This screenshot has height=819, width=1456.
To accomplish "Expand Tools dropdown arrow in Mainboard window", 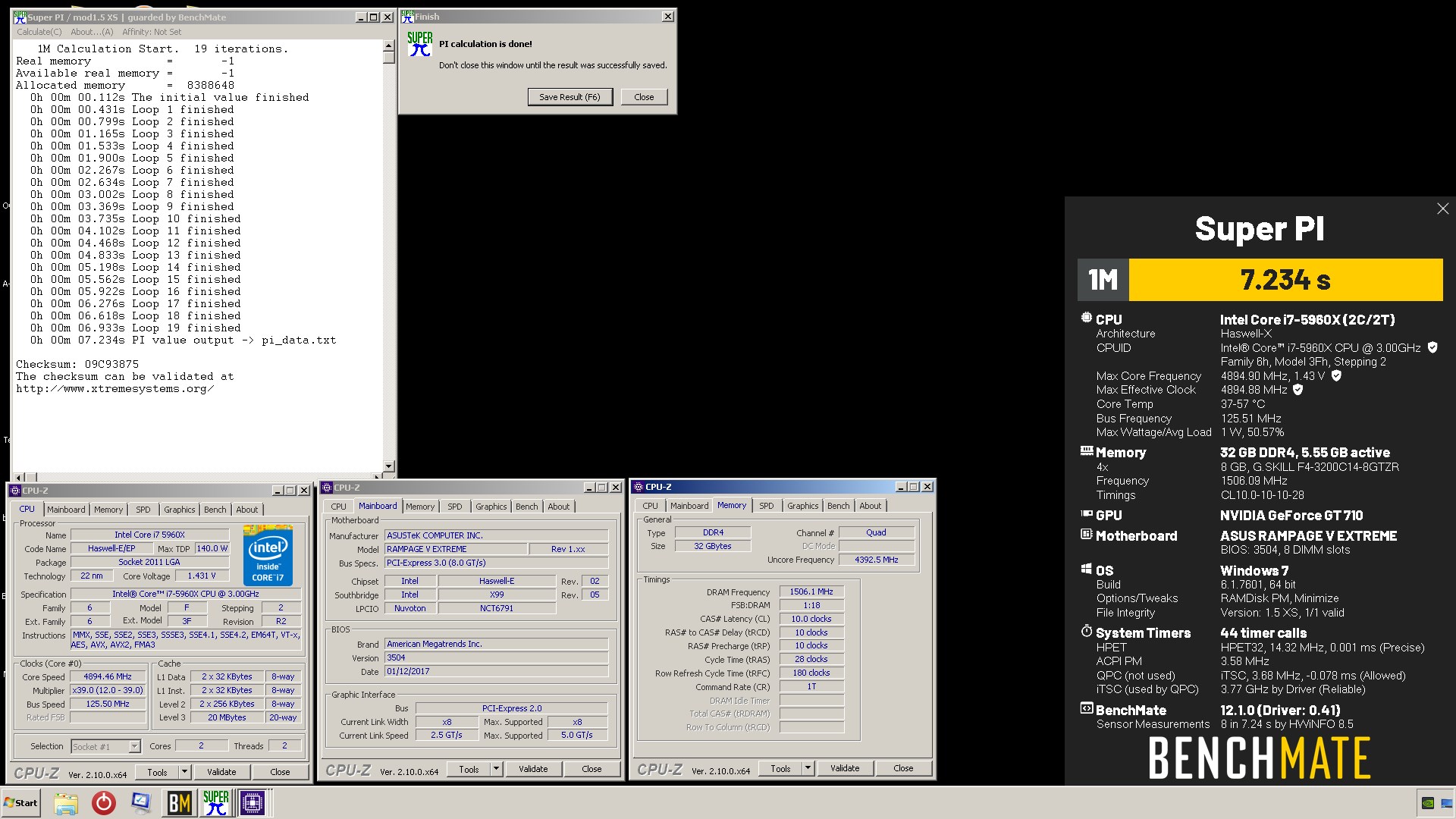I will (x=496, y=769).
